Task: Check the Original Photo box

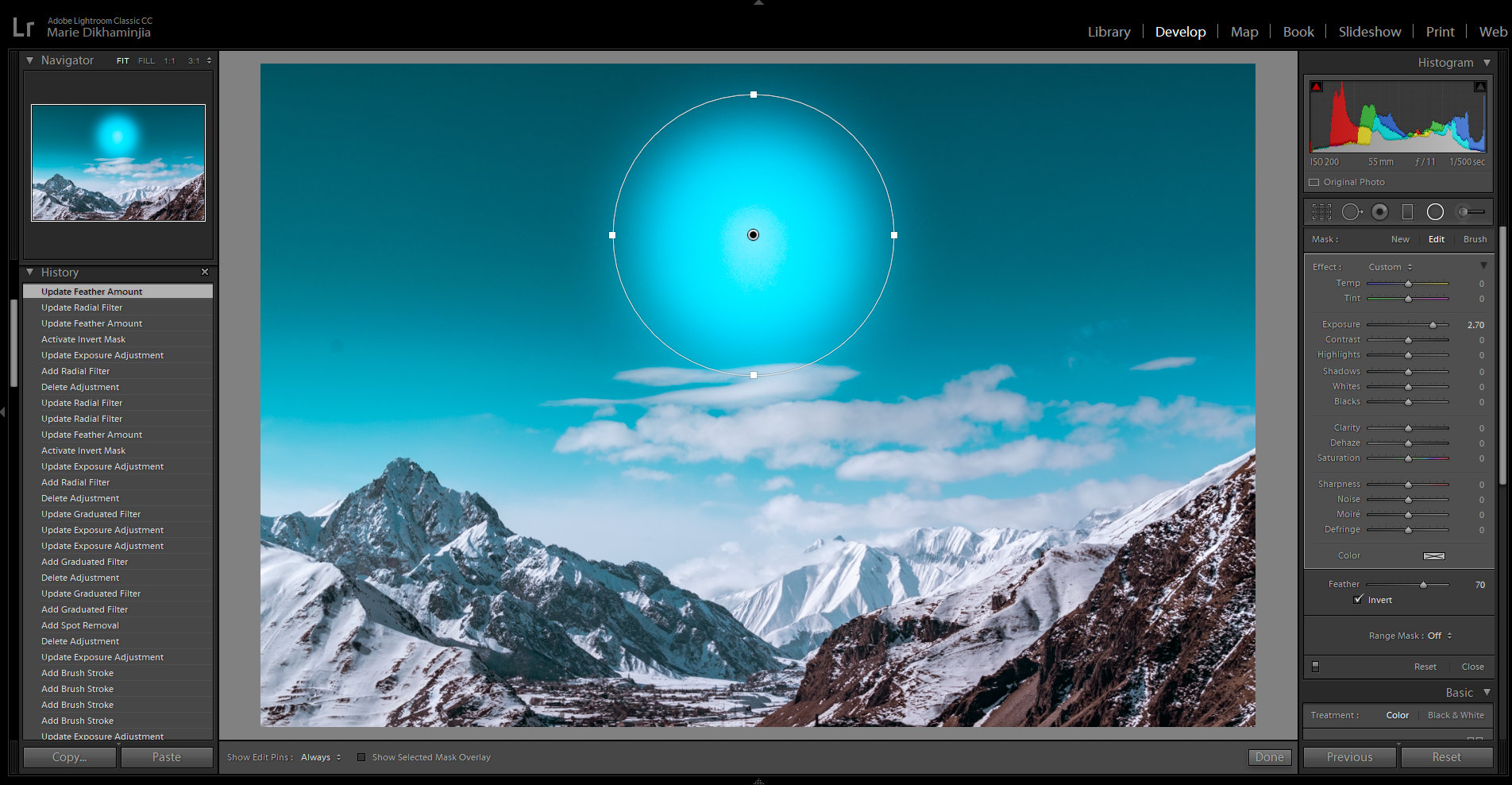Action: (1314, 182)
